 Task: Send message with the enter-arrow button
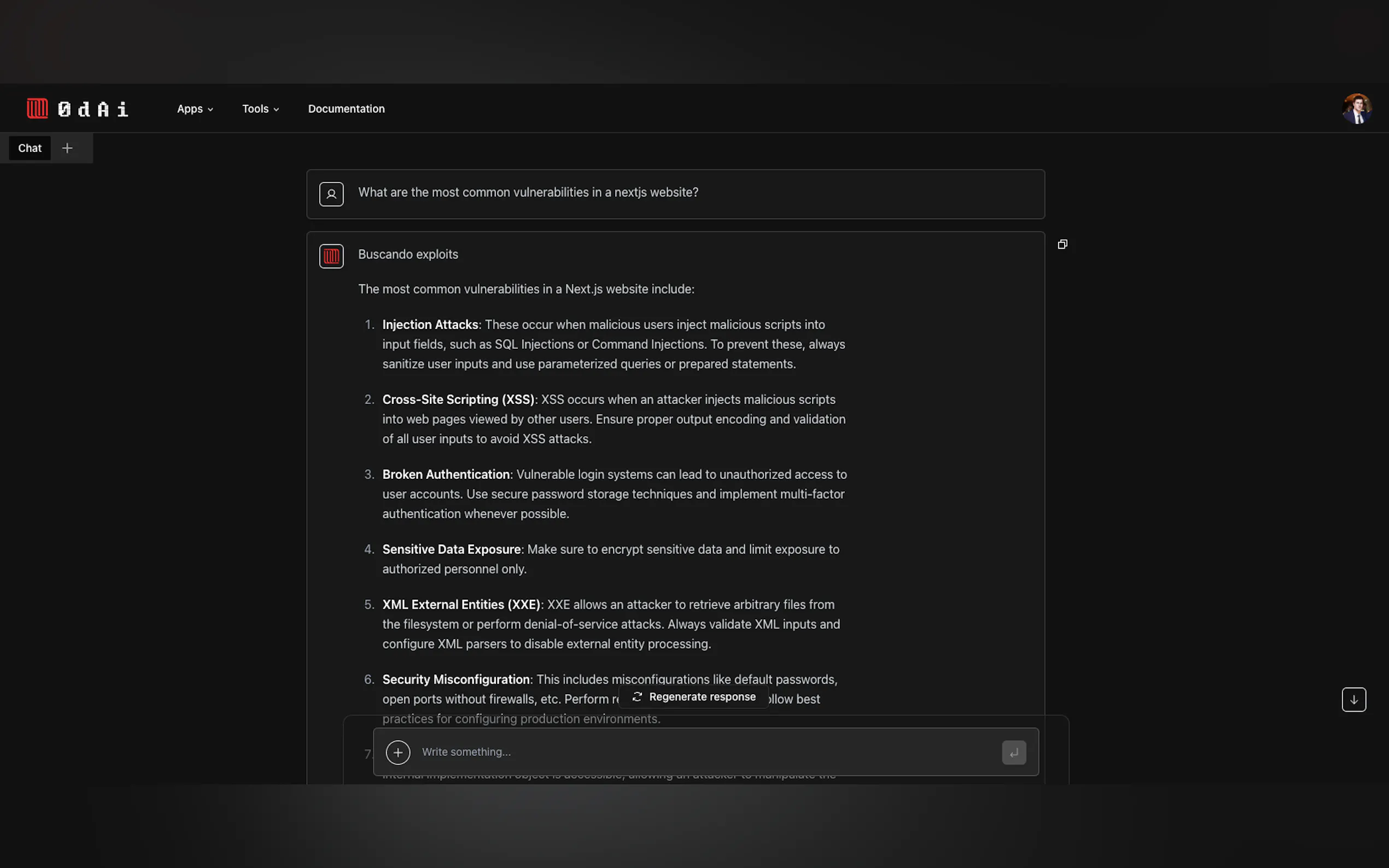(1013, 752)
